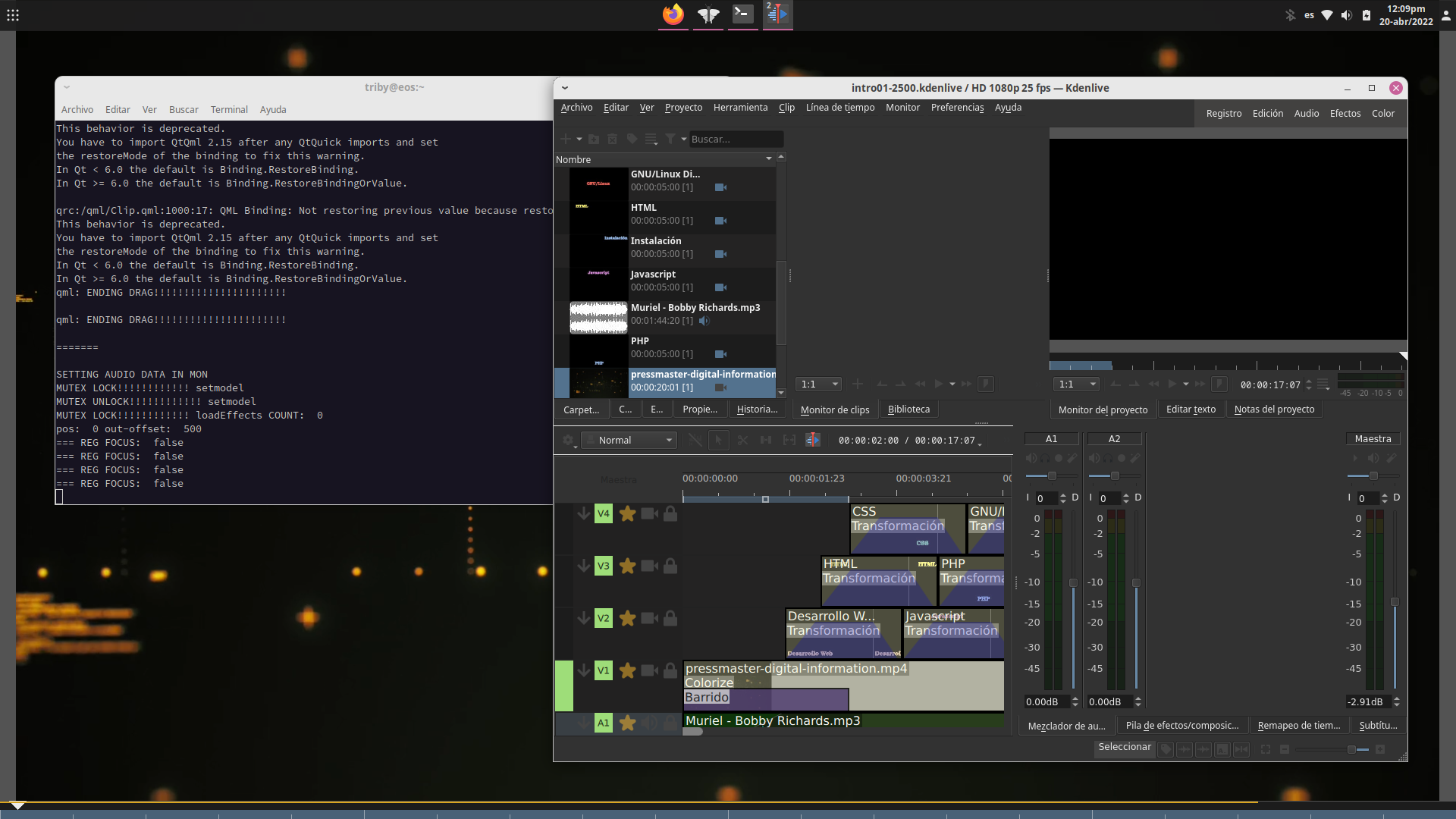
Task: Switch to Edición workspace layout
Action: click(1267, 114)
